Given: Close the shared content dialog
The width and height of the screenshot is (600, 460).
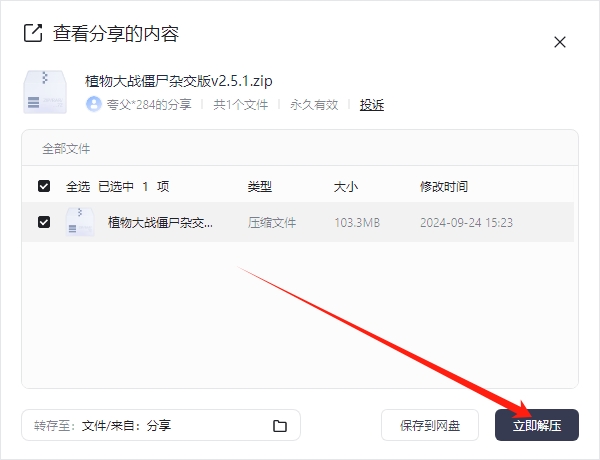Looking at the screenshot, I should tap(560, 42).
